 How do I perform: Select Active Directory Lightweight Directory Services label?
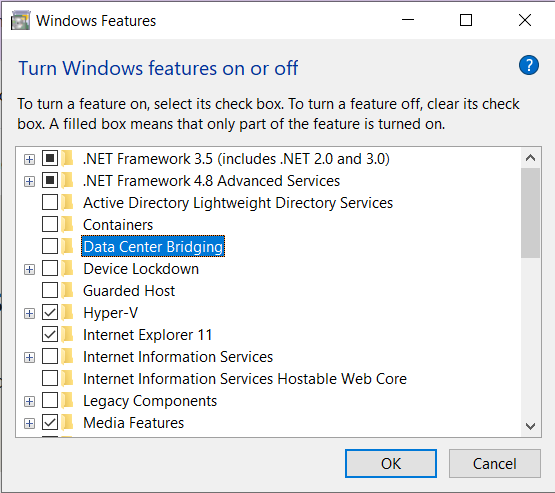point(238,203)
